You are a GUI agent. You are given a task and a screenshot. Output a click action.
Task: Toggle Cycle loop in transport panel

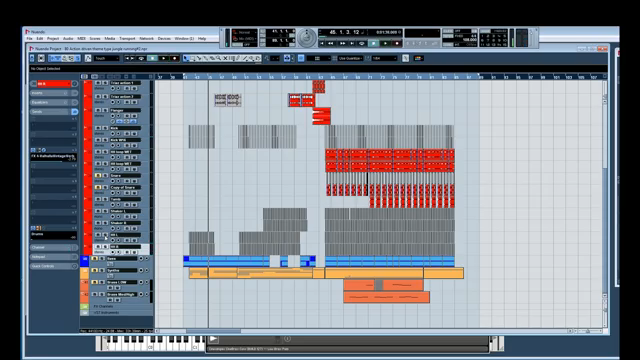pyautogui.click(x=362, y=43)
